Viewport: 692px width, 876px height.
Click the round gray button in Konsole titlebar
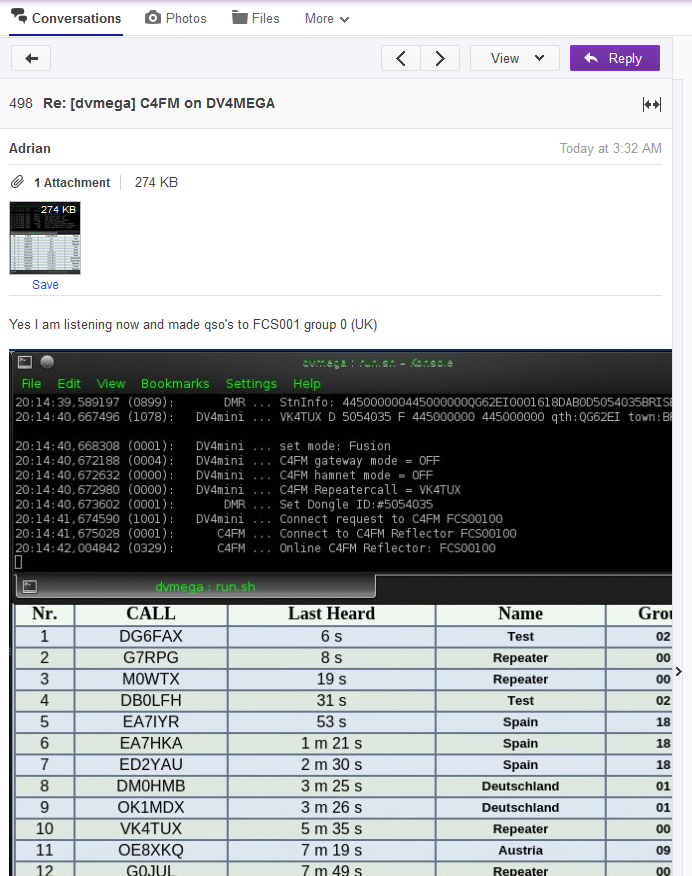coord(47,362)
